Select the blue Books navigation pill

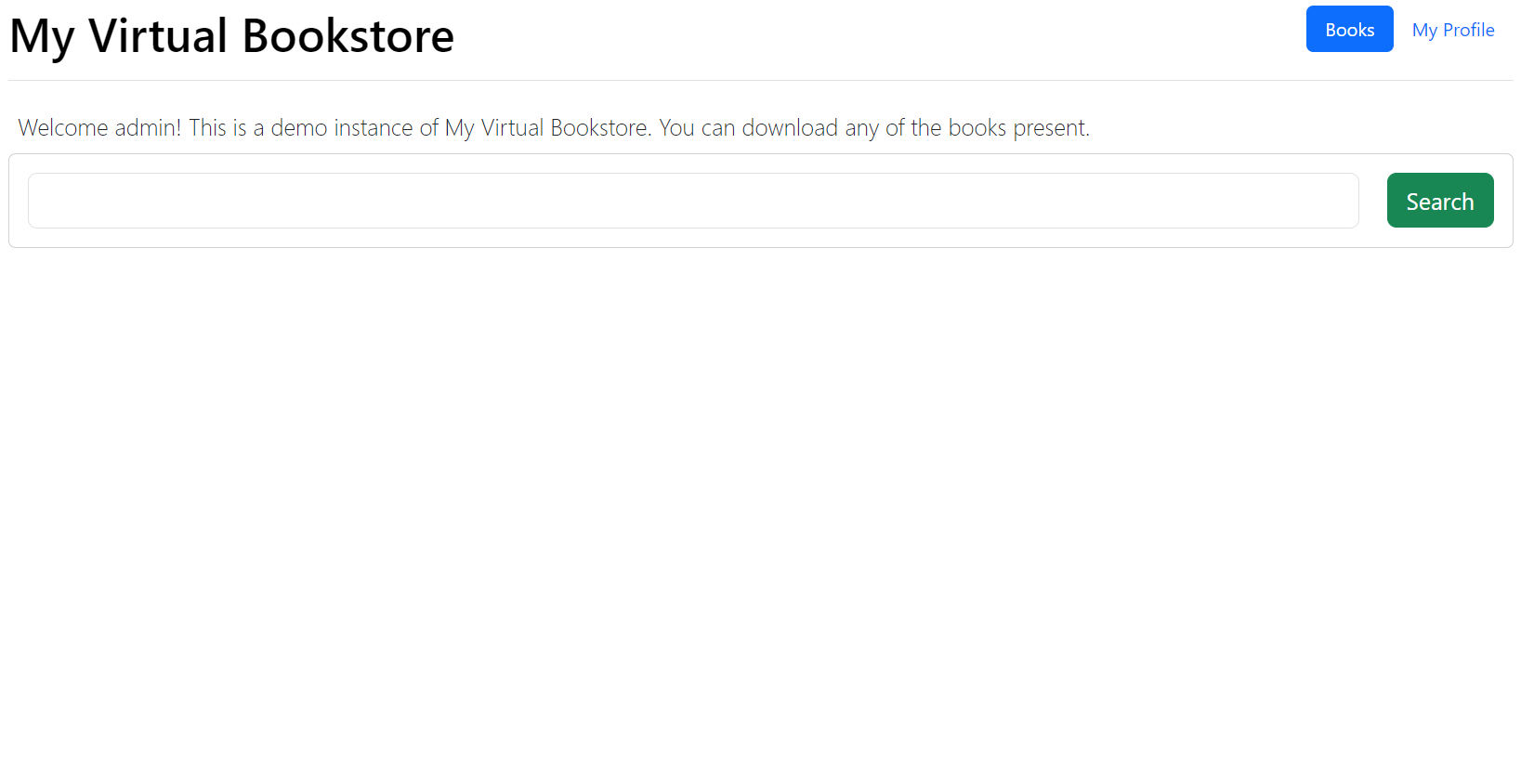1349,30
